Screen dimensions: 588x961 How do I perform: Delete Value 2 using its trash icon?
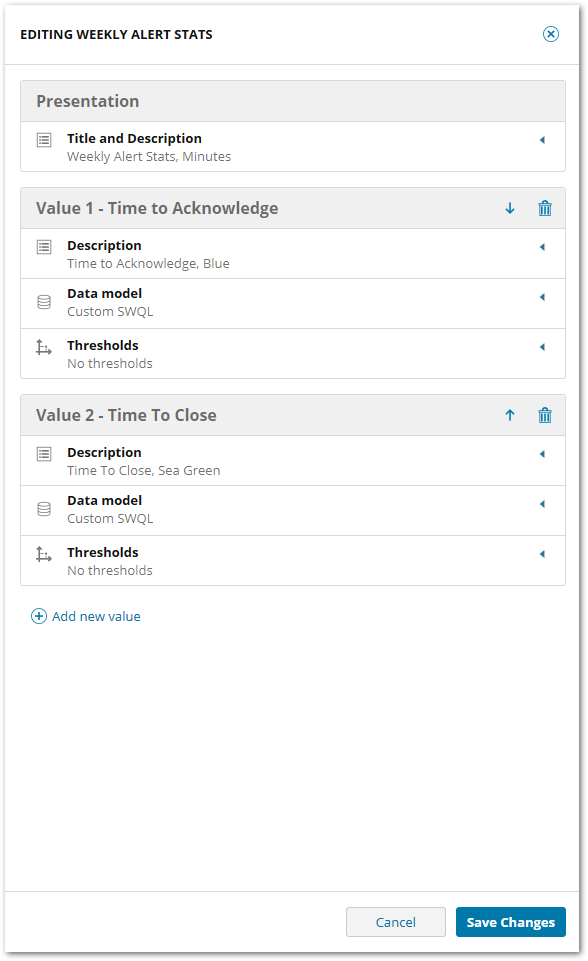coord(545,414)
